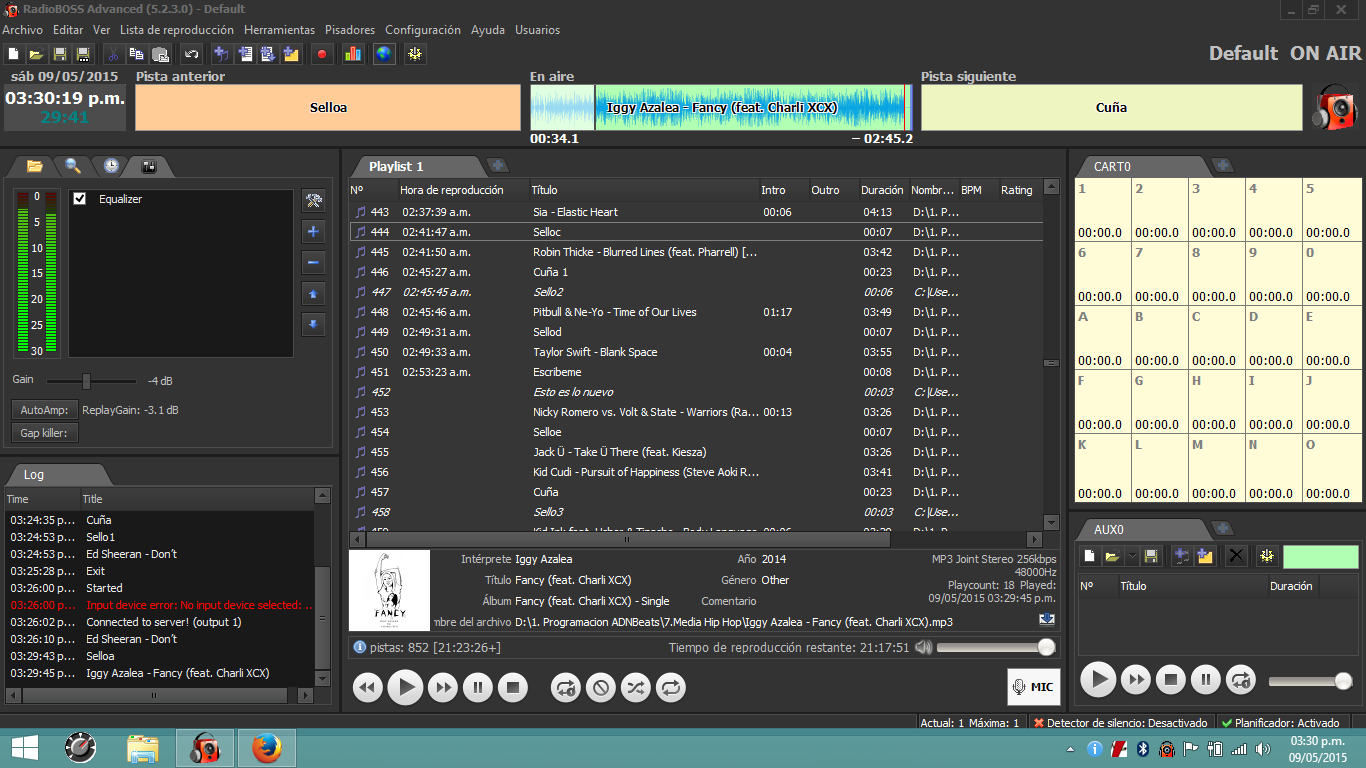Click the cut (scissors) icon in the main toolbar

coord(113,54)
